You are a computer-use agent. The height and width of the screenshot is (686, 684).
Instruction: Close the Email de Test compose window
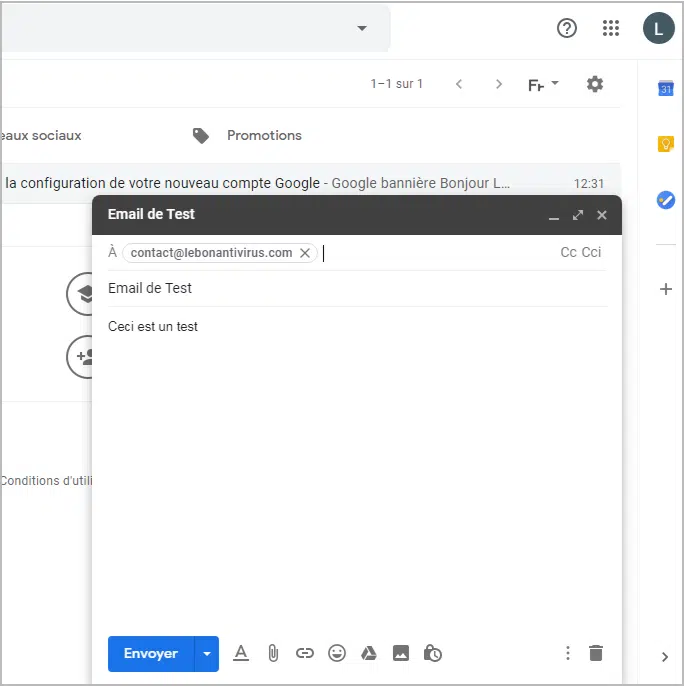(x=602, y=215)
